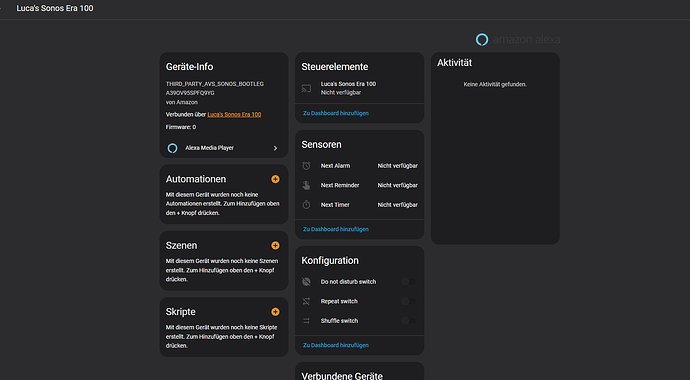This screenshot has height=380, width=690.
Task: Toggle the Repeat switch
Action: 408,301
